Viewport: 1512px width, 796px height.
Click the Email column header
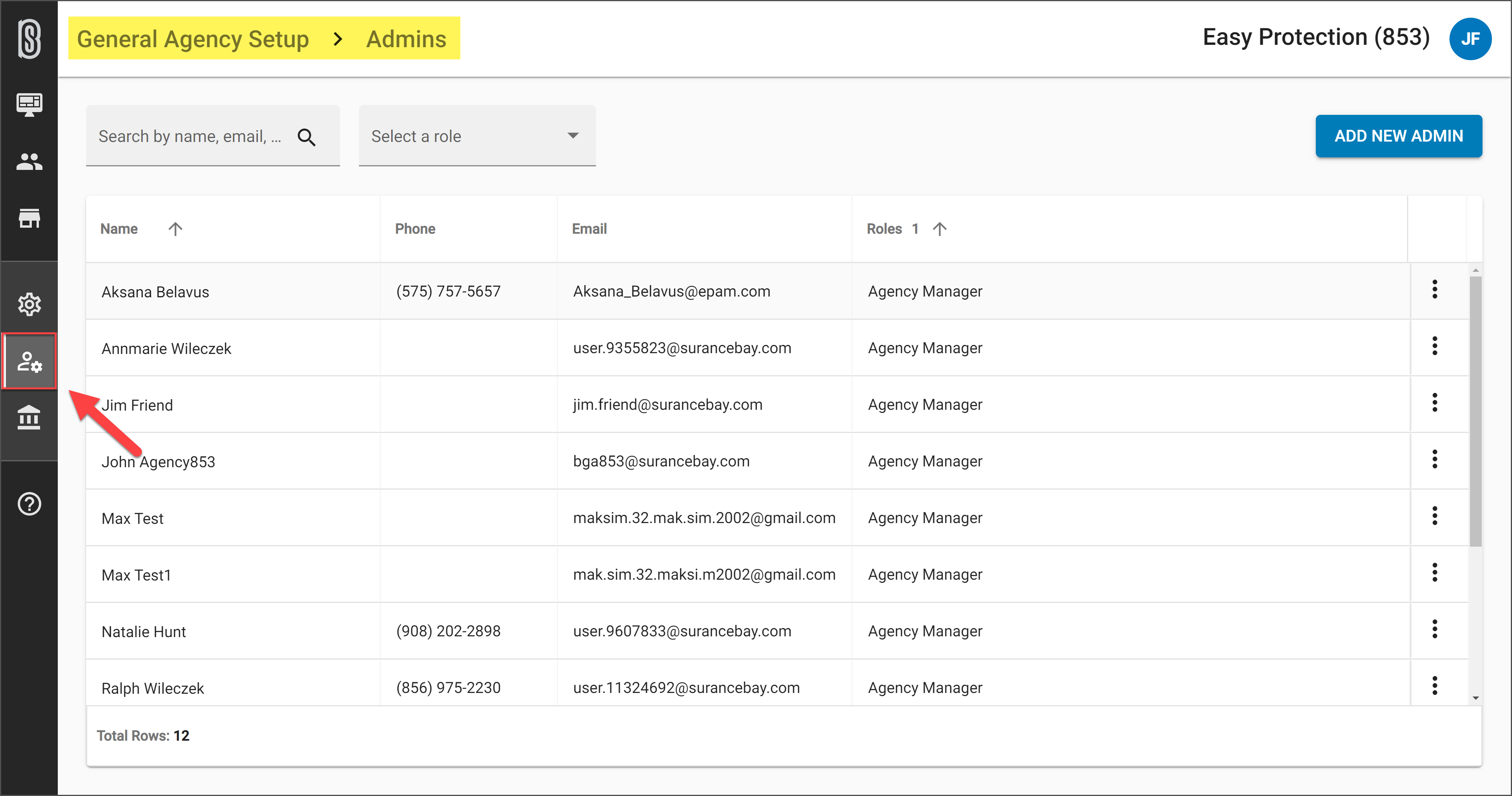click(x=589, y=229)
